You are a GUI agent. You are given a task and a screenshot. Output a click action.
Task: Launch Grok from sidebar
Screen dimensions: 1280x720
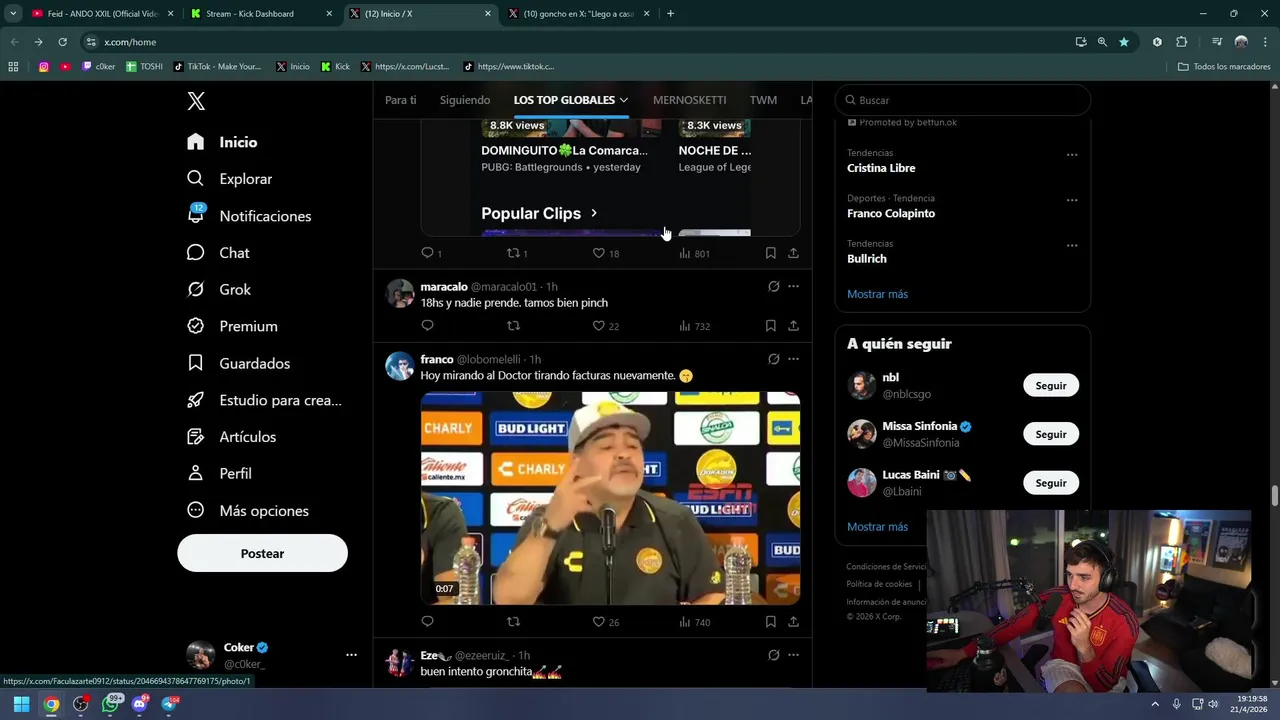coord(219,289)
